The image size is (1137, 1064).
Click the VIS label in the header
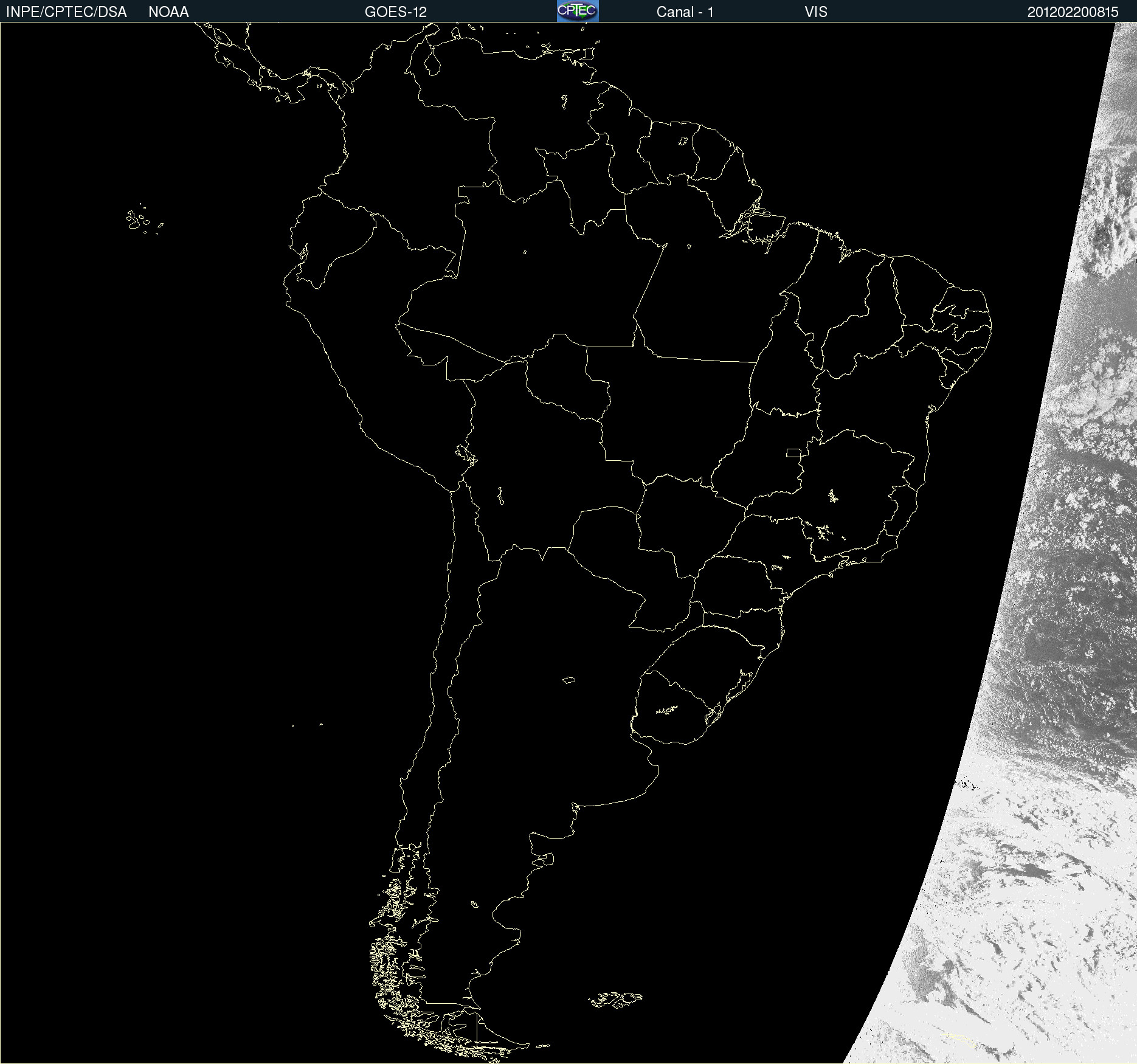point(816,12)
